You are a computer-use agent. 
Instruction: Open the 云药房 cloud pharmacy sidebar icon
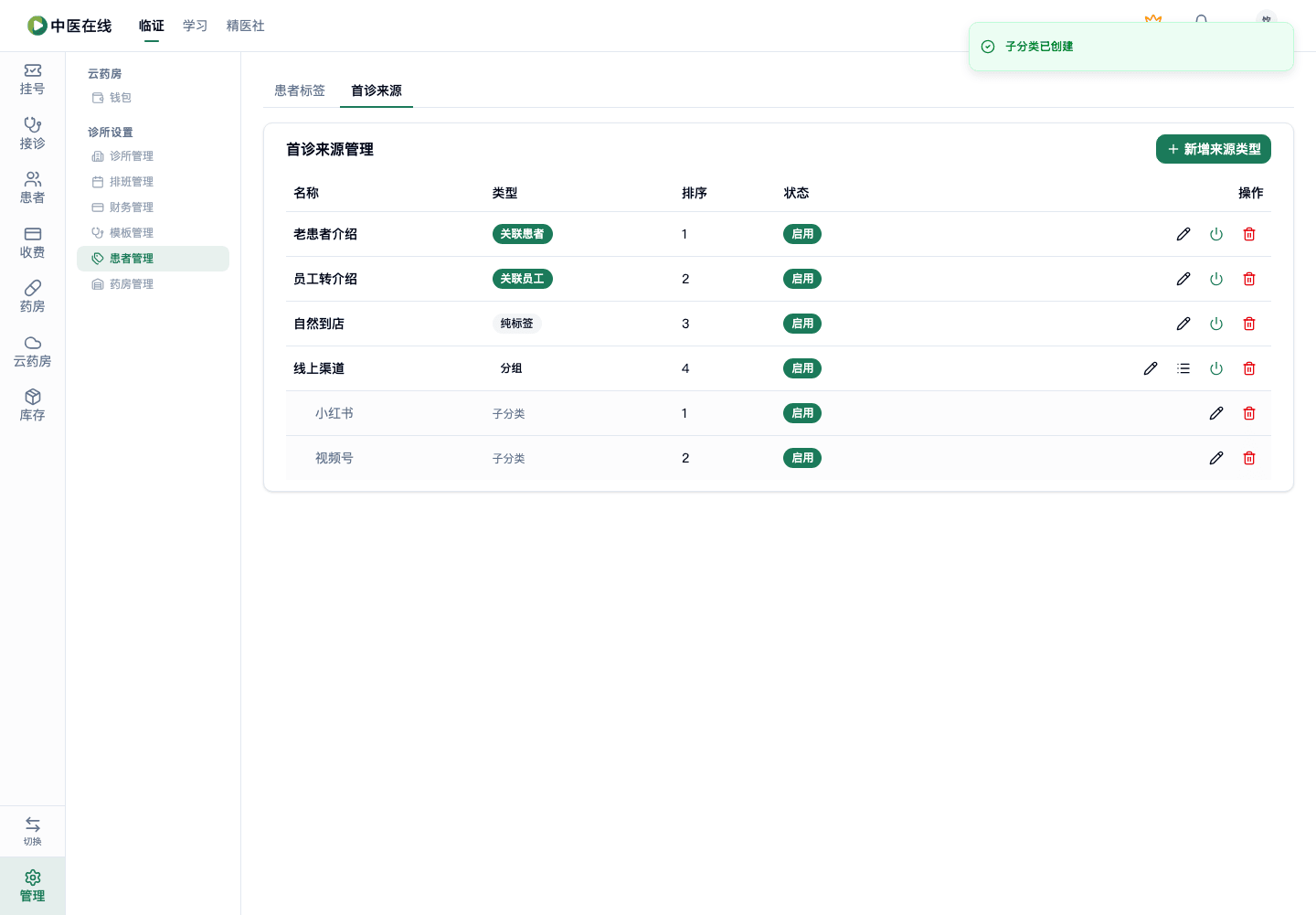click(32, 352)
